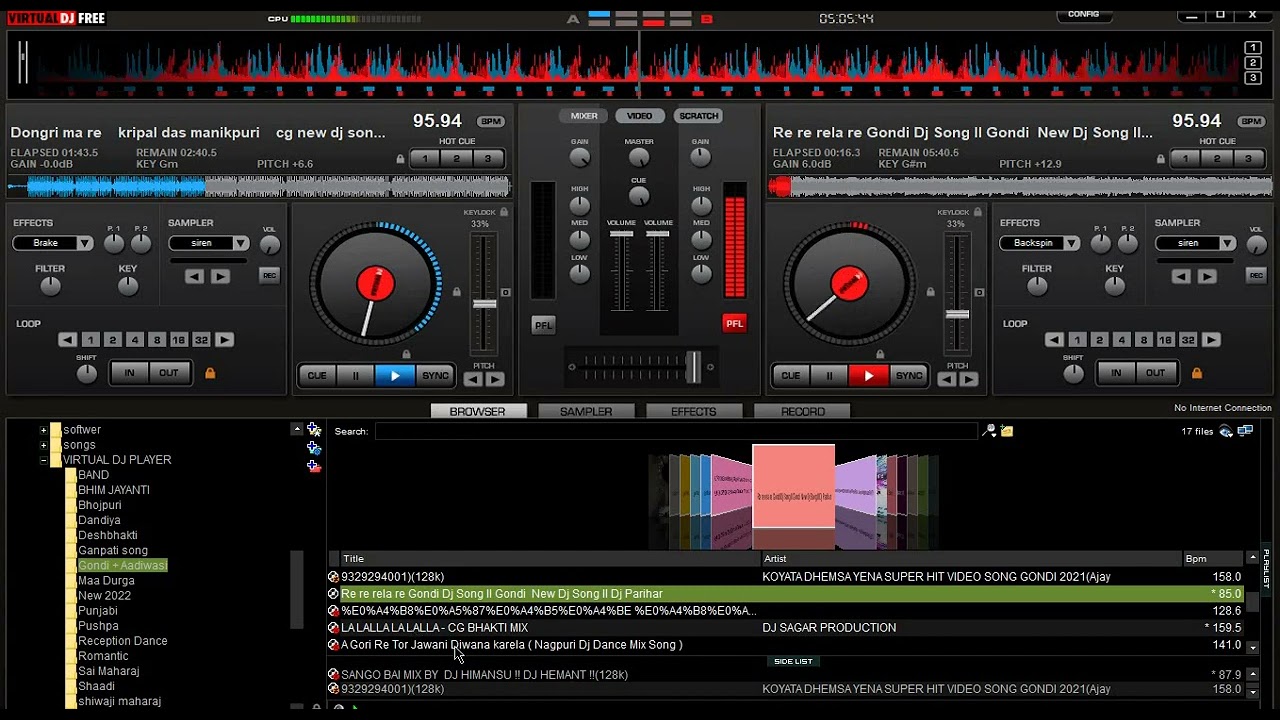Open the SIDE LIST panel
Screen dimensions: 1280x720
(x=793, y=661)
